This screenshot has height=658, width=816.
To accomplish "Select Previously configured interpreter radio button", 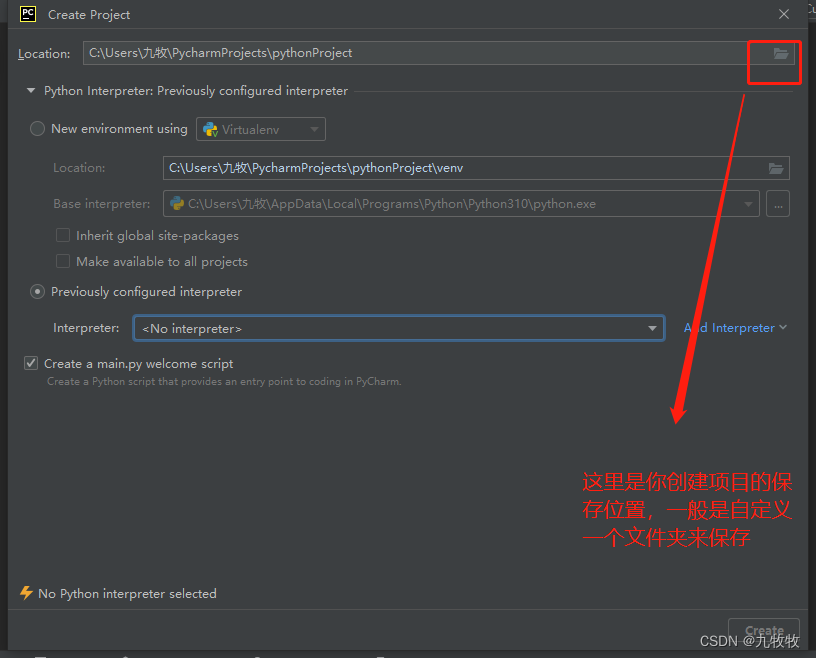I will click(x=37, y=292).
